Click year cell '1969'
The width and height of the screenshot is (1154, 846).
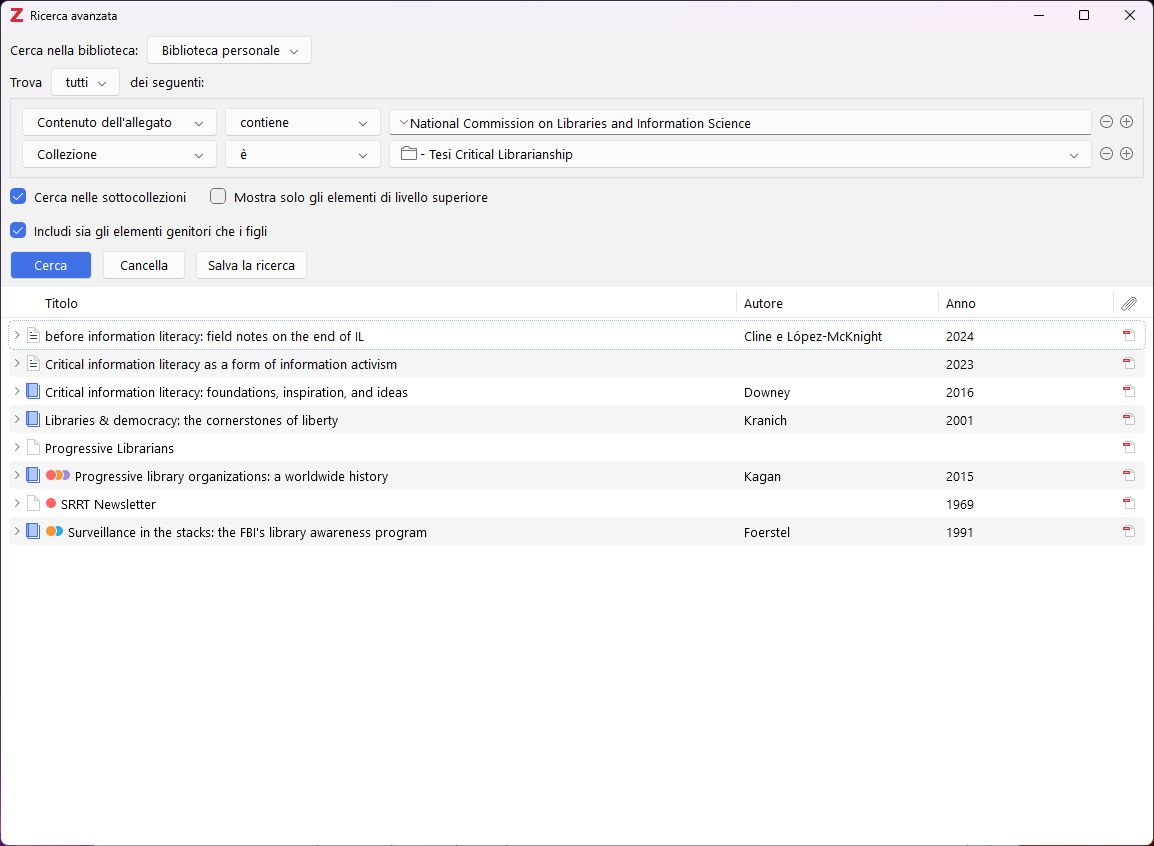click(960, 504)
